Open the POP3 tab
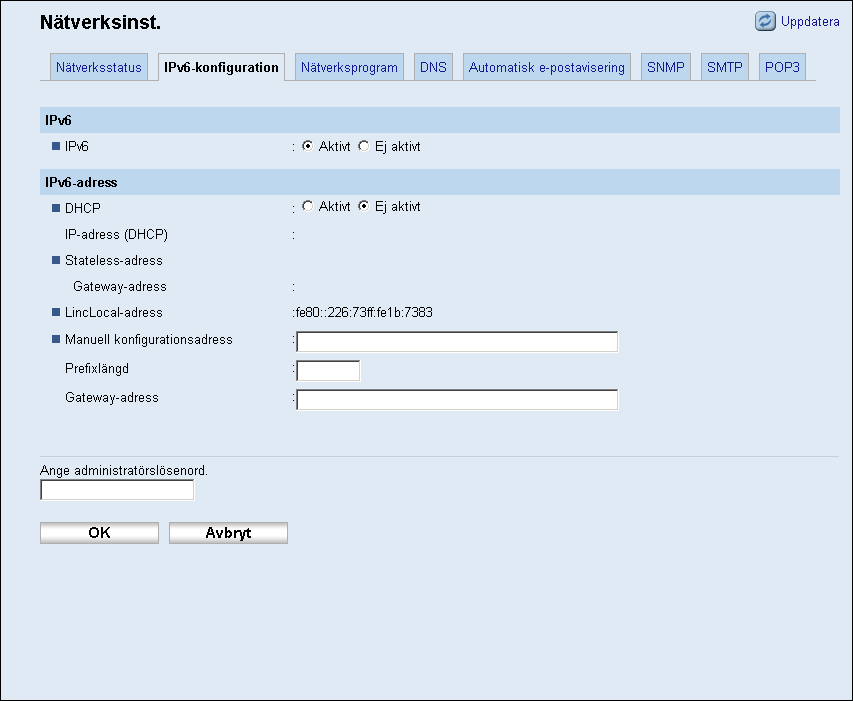The width and height of the screenshot is (853, 701). click(x=782, y=67)
